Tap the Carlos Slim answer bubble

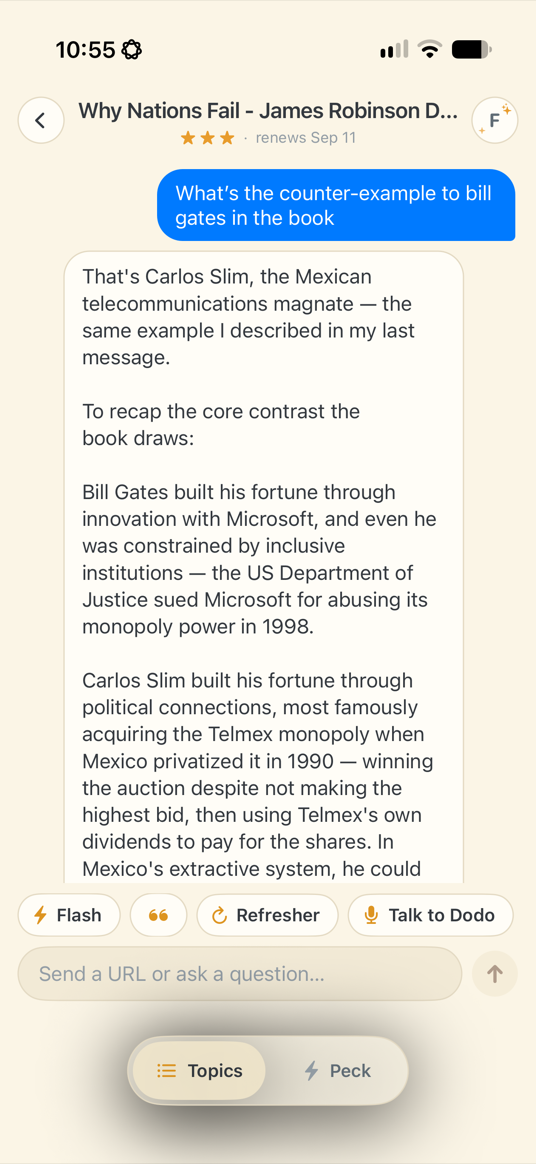(x=264, y=566)
